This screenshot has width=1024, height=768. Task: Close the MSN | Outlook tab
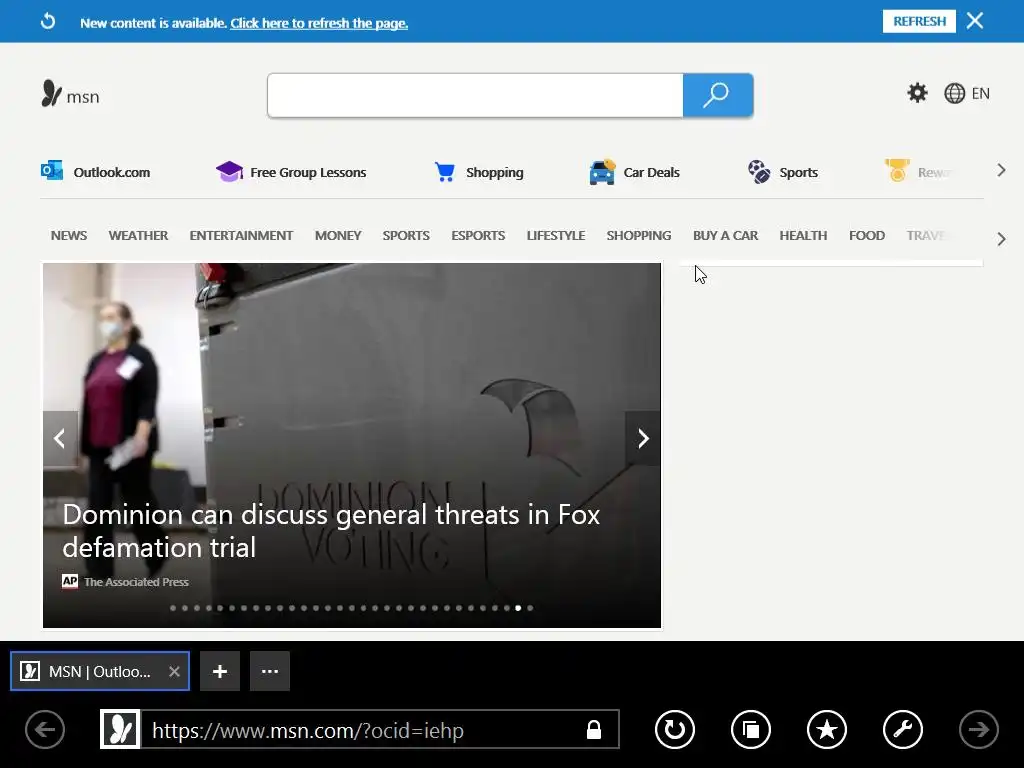pos(174,671)
